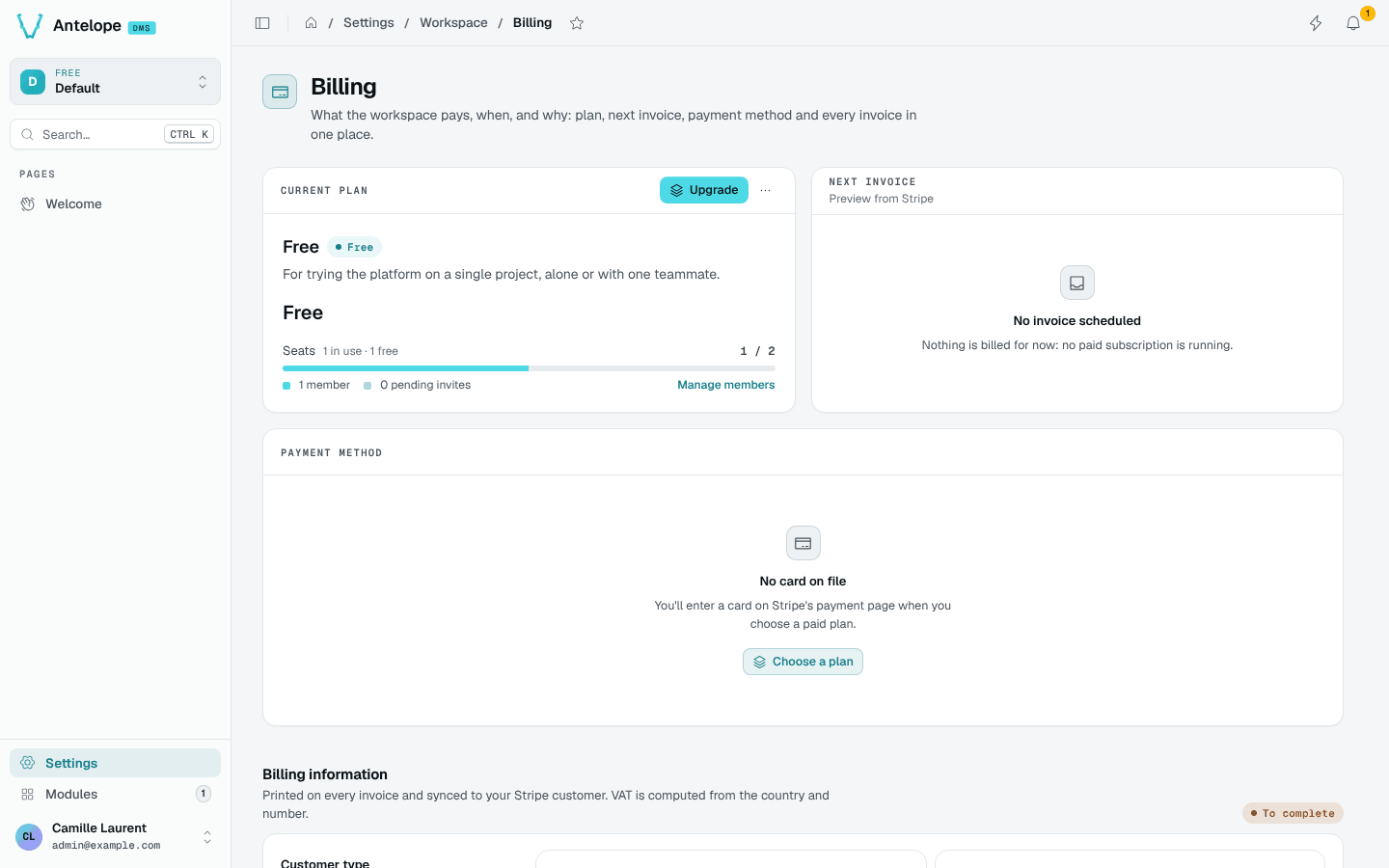
Task: Open current plan more options menu
Action: point(766,190)
